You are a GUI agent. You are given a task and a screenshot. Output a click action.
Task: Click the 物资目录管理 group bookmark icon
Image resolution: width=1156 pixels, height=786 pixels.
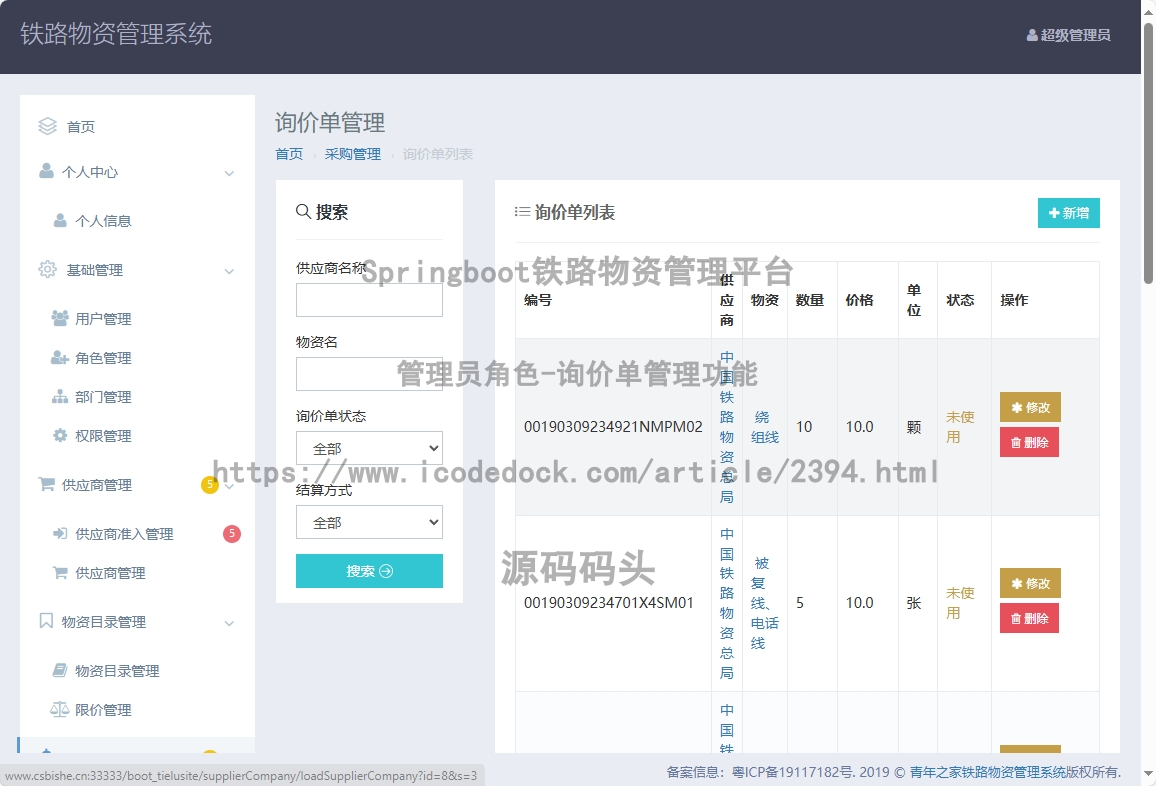point(46,621)
